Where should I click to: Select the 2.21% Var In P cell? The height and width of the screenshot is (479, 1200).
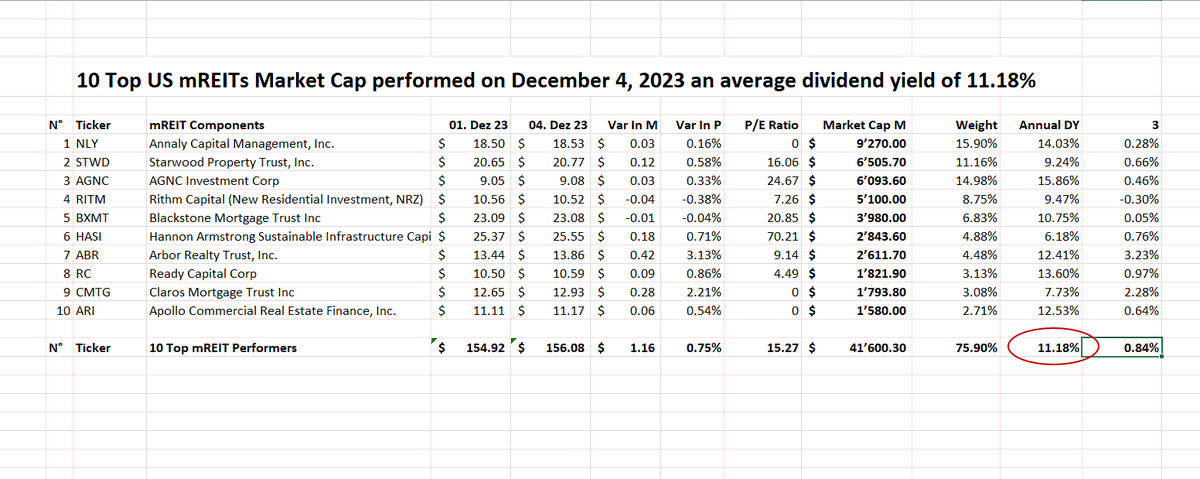[x=706, y=292]
